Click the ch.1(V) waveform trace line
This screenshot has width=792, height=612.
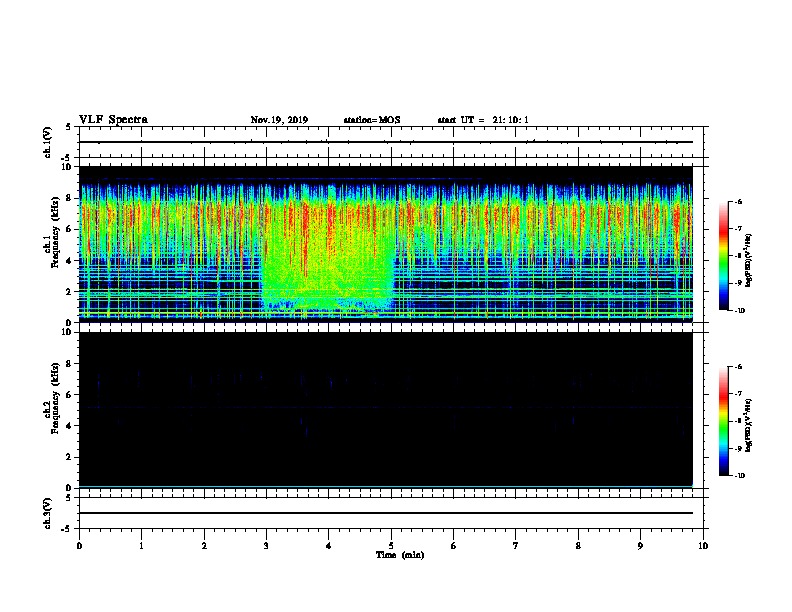click(386, 142)
